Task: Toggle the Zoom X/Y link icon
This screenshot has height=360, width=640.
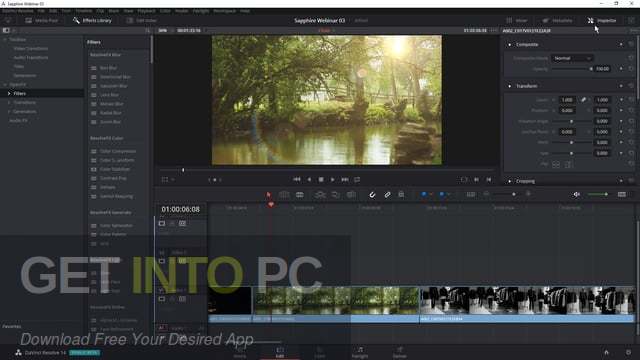Action: [584, 100]
